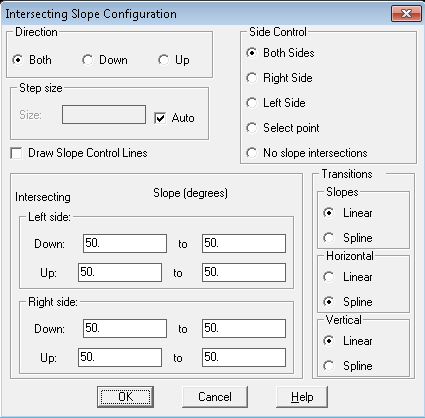Click Left side Down start slope field

point(125,243)
